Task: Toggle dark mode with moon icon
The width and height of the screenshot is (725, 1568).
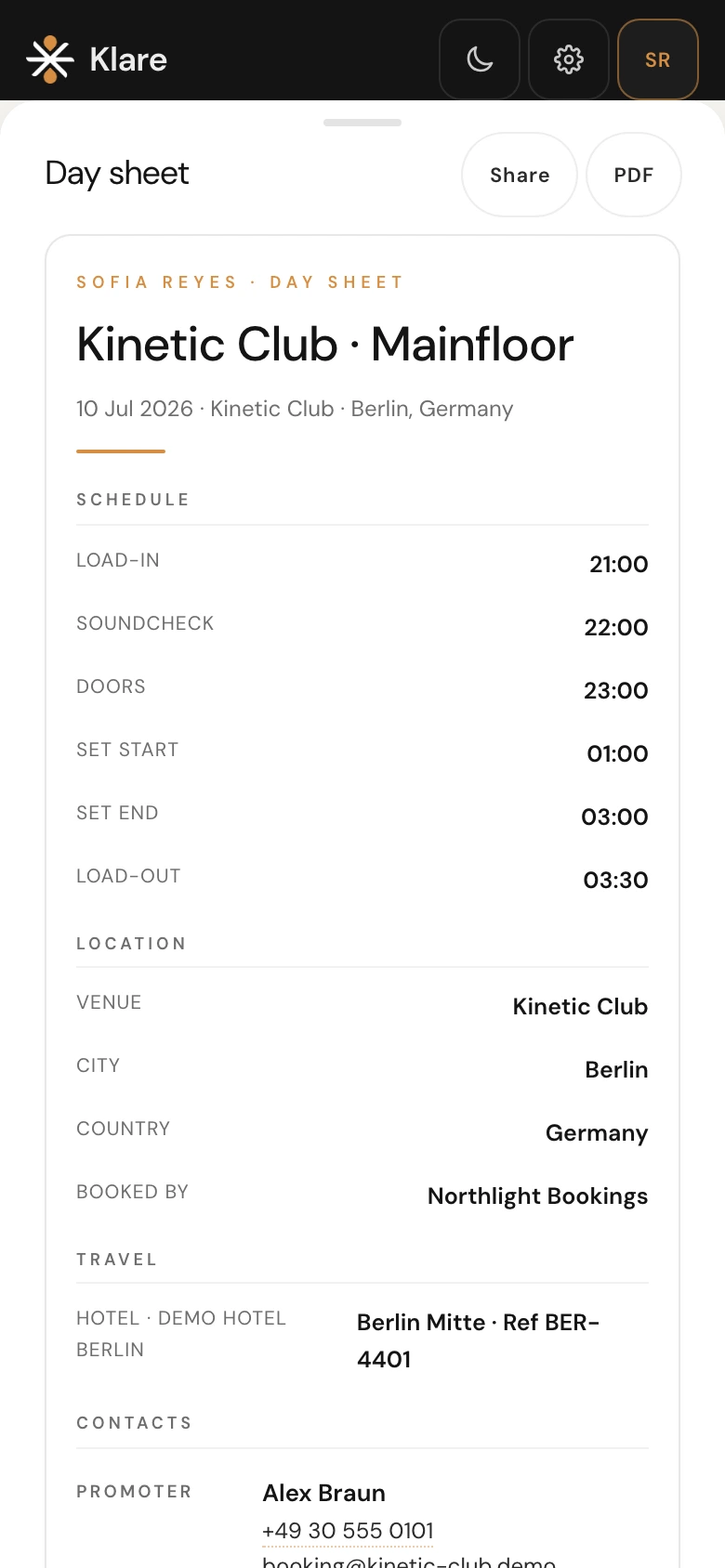Action: click(480, 59)
